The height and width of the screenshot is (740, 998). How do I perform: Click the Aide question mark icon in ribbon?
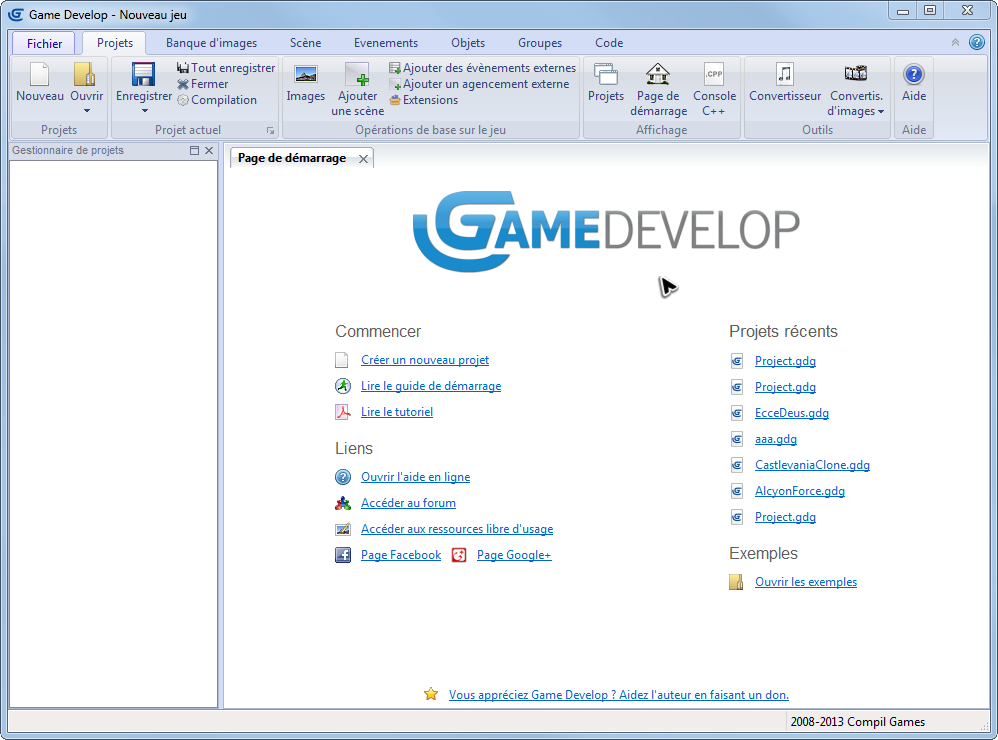tap(913, 74)
